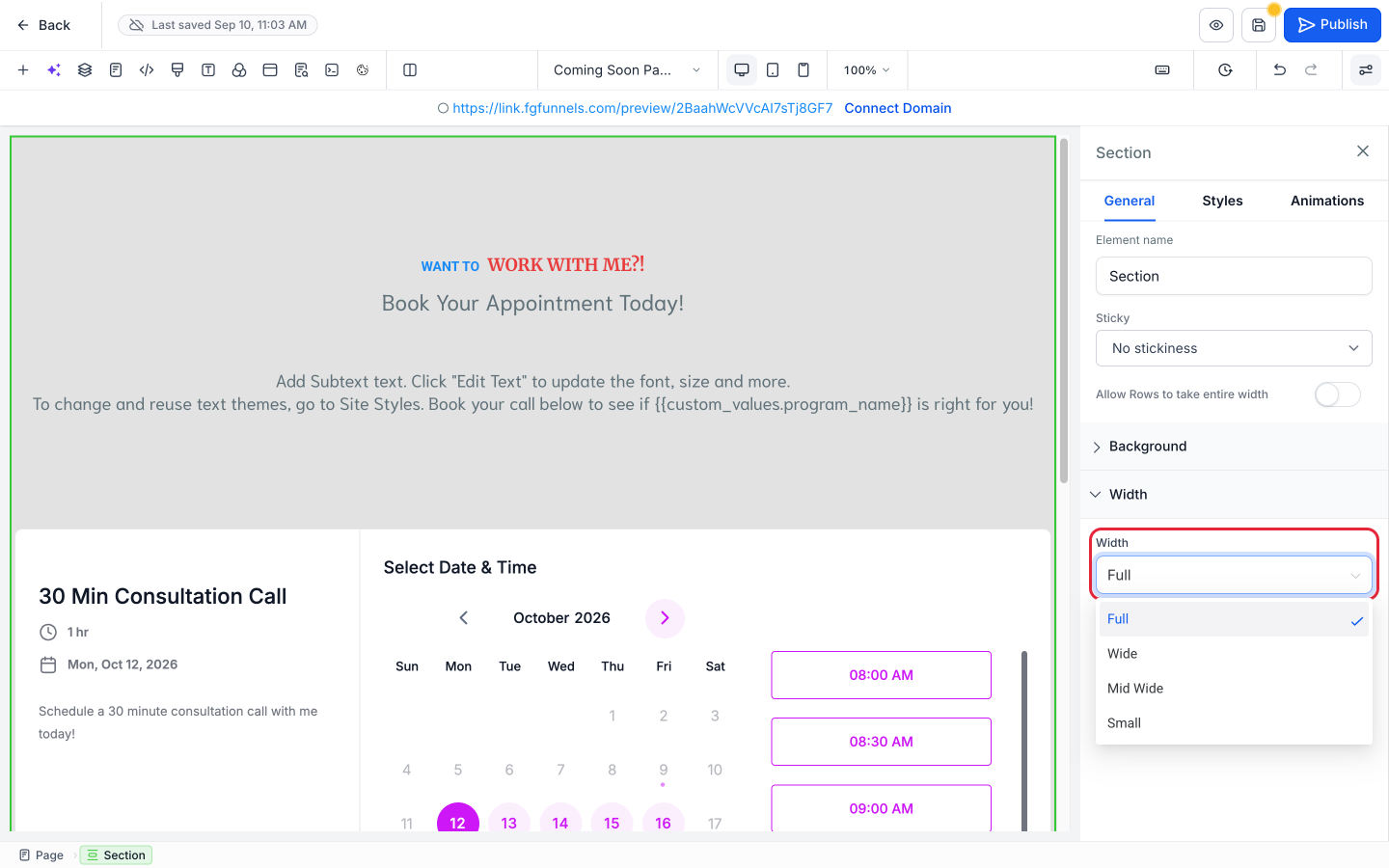Open the Sticky dropdown
1389x868 pixels.
tap(1234, 348)
